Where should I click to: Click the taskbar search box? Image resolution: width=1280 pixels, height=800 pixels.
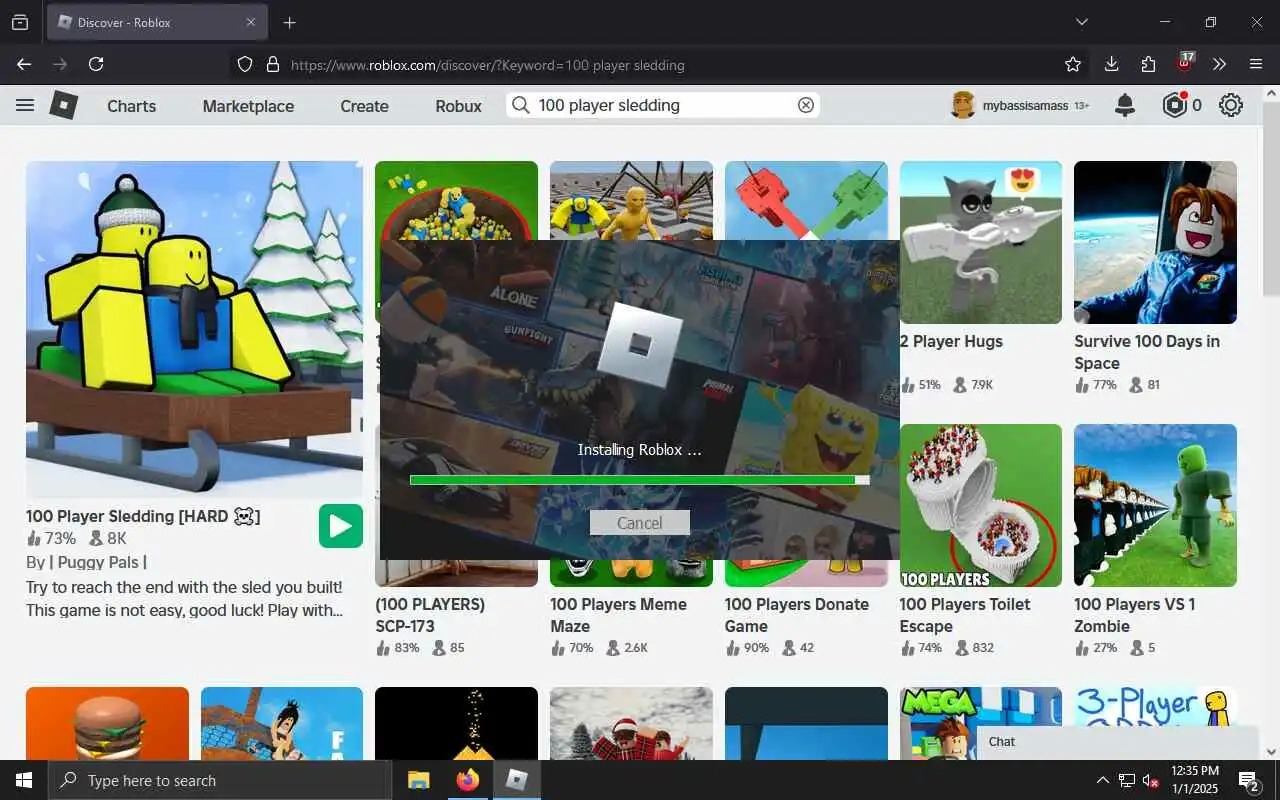(220, 780)
